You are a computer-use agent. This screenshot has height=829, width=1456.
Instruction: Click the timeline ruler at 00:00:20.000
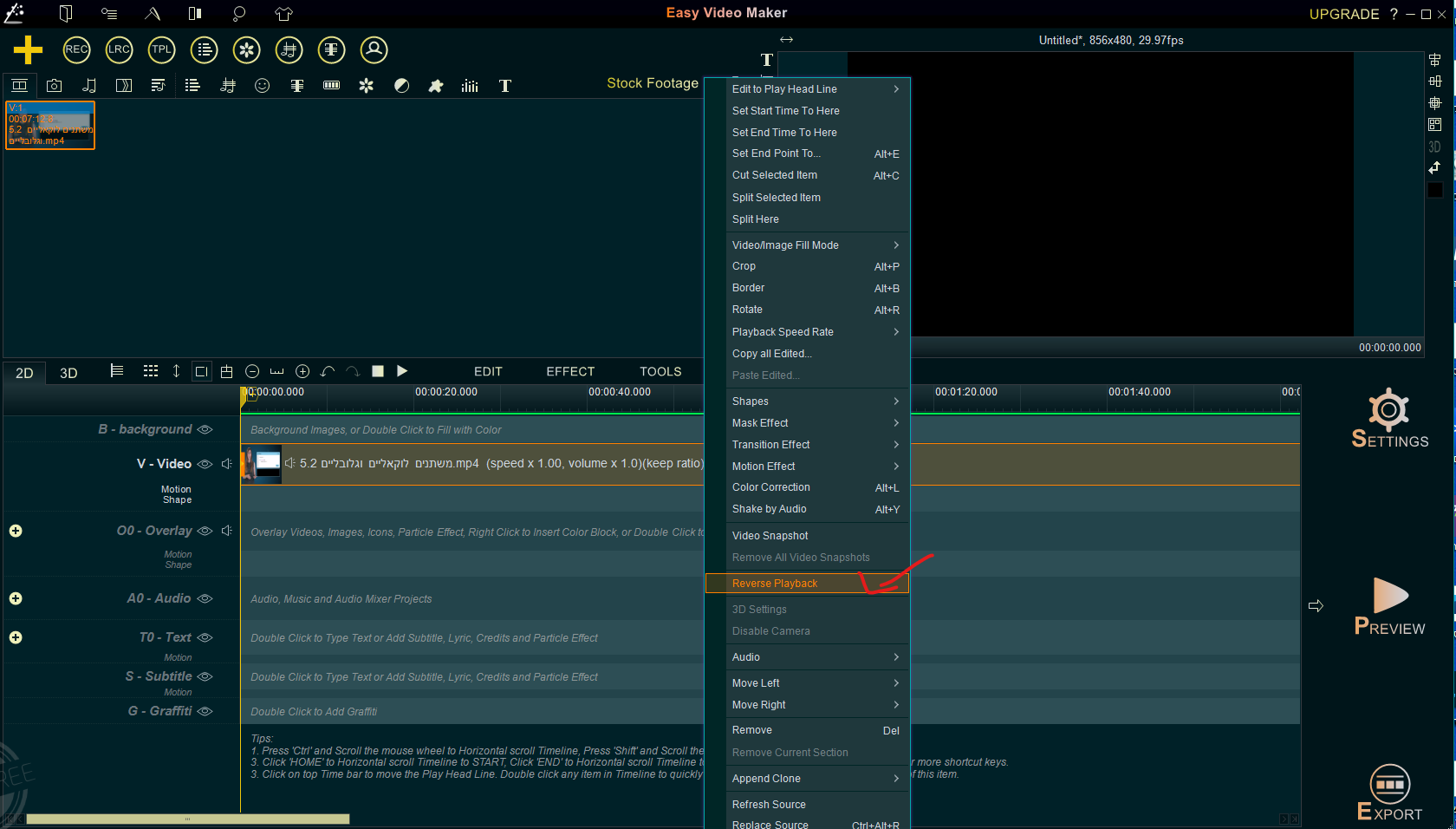click(x=445, y=392)
